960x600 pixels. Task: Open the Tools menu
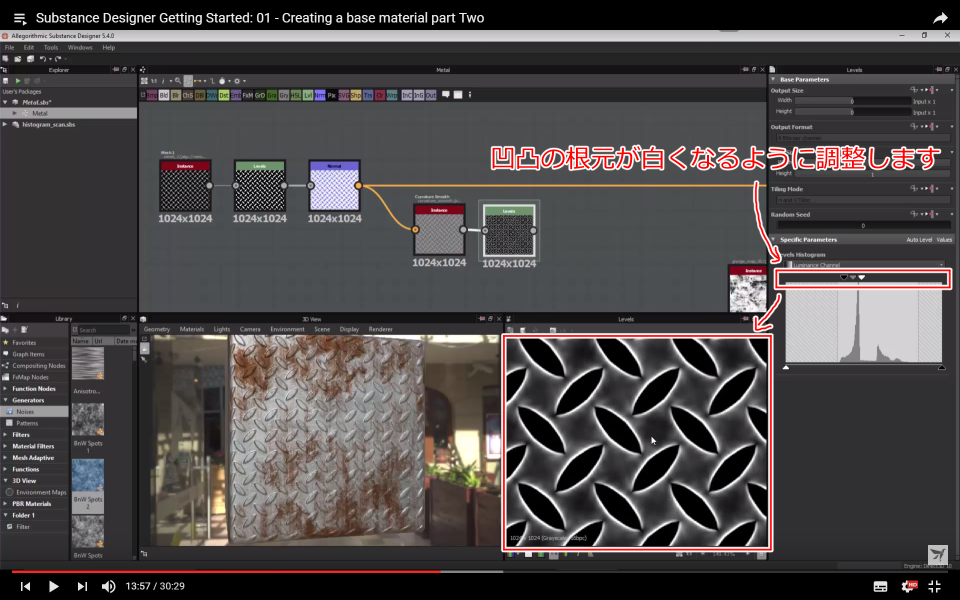click(51, 47)
